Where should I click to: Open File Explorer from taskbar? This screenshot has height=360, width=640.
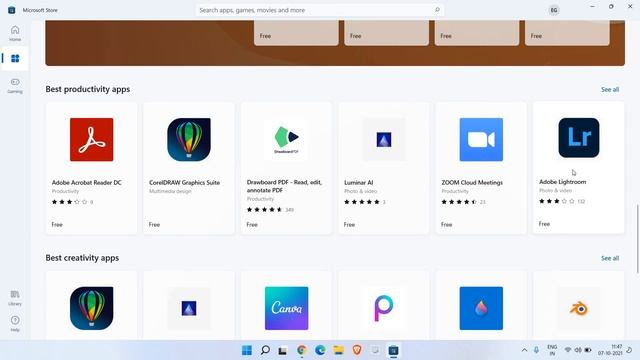[x=338, y=350]
